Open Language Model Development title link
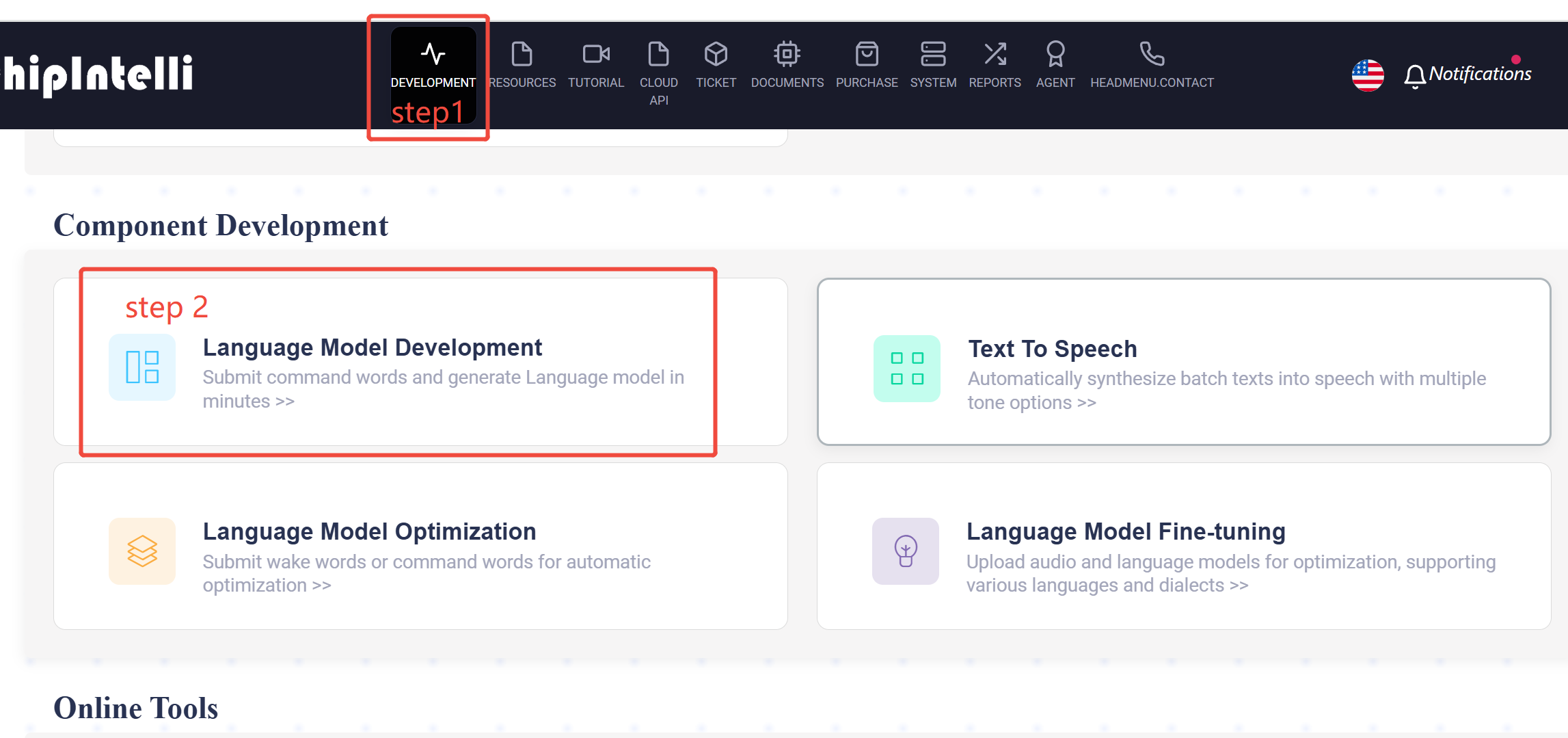This screenshot has height=738, width=1568. pyautogui.click(x=372, y=347)
